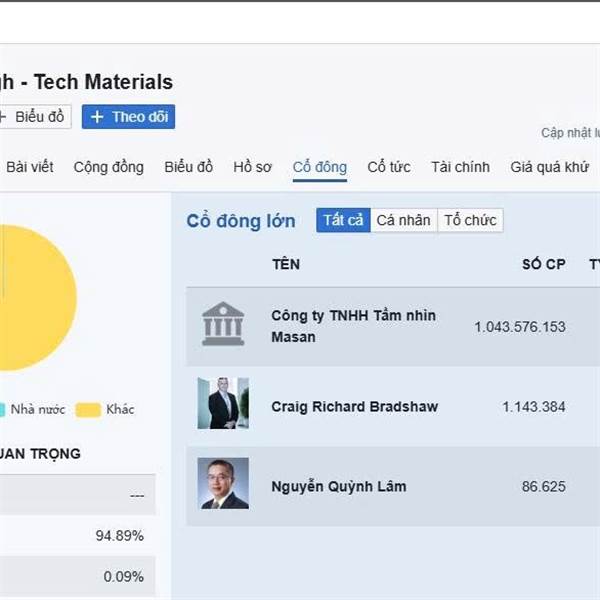Click the bank building icon for Masan

(x=222, y=325)
